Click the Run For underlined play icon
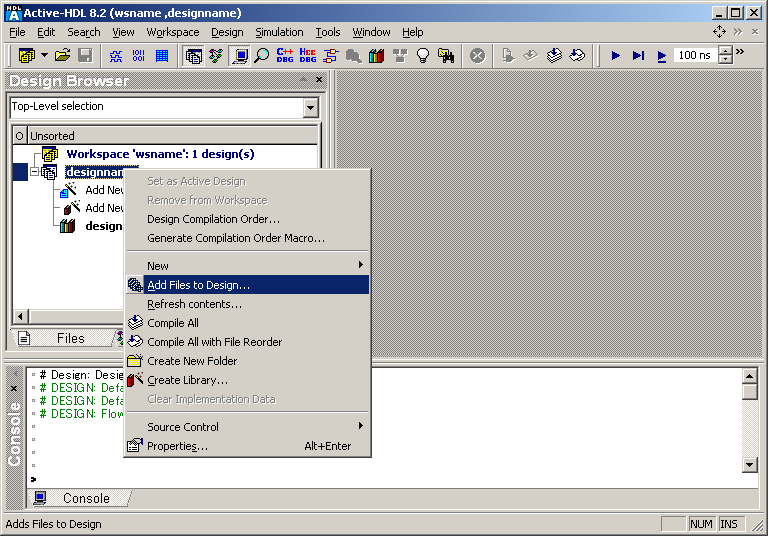Image resolution: width=768 pixels, height=536 pixels. point(662,56)
